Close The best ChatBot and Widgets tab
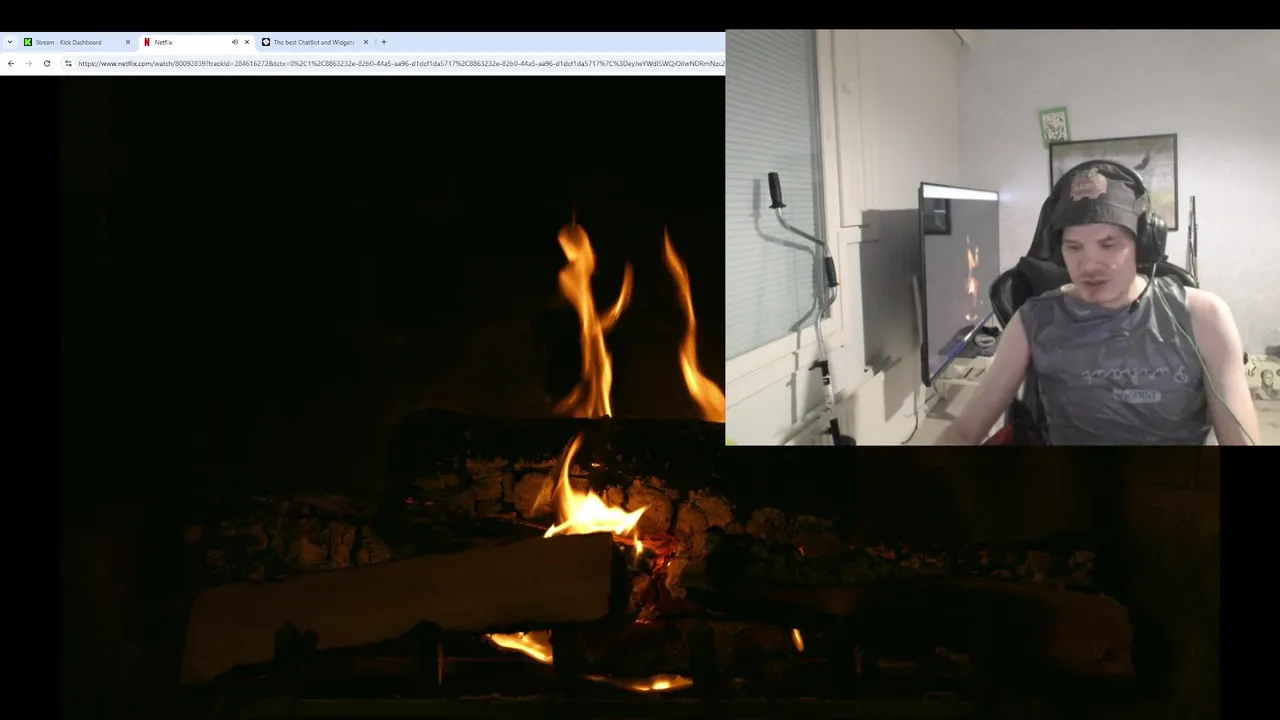Viewport: 1280px width, 720px height. pos(366,42)
